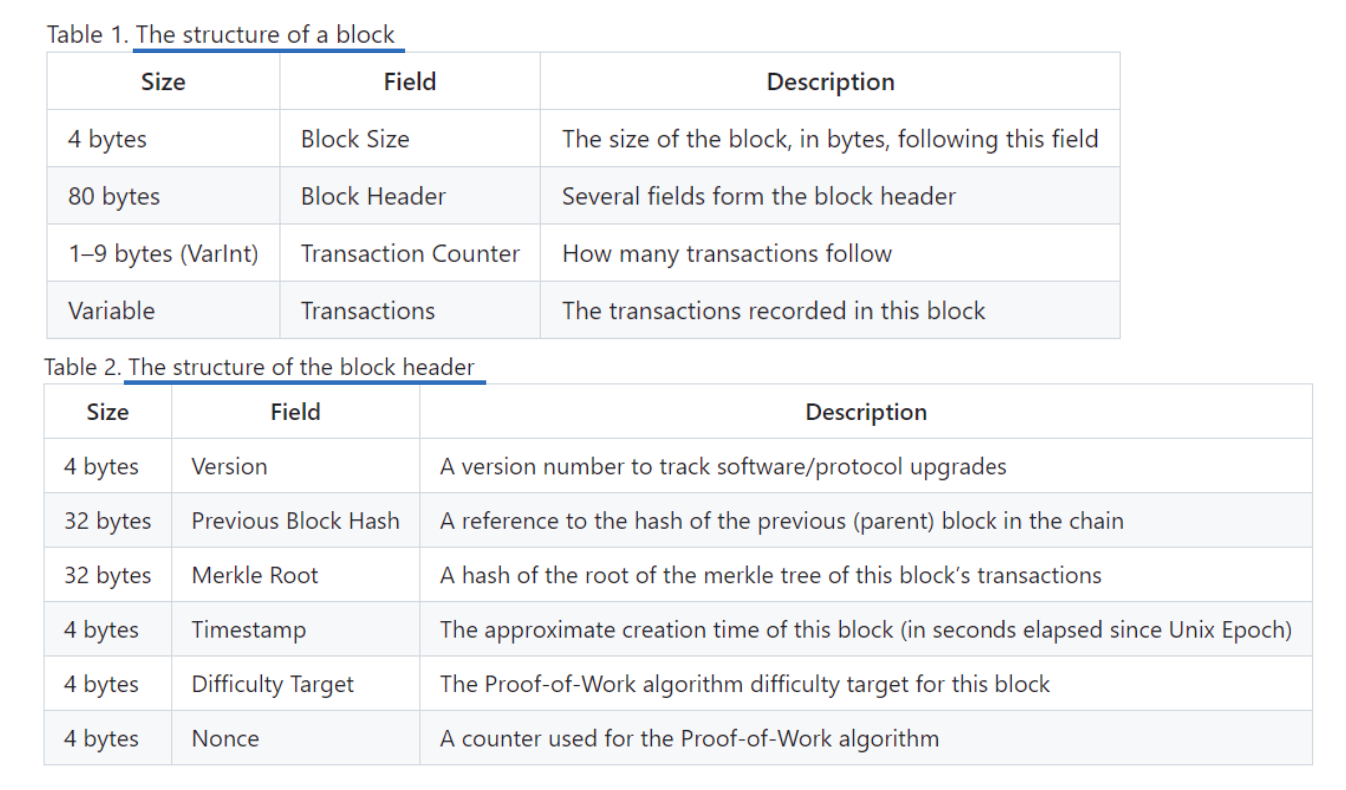Click the '1–9 bytes (VarInt)' size cell
1346x790 pixels.
(x=163, y=253)
